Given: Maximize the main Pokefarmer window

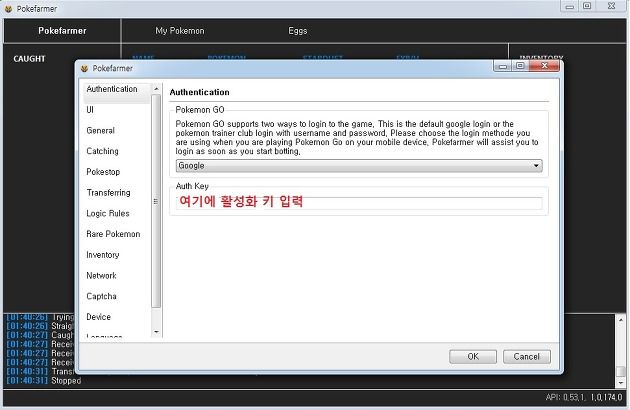Looking at the screenshot, I should [587, 6].
